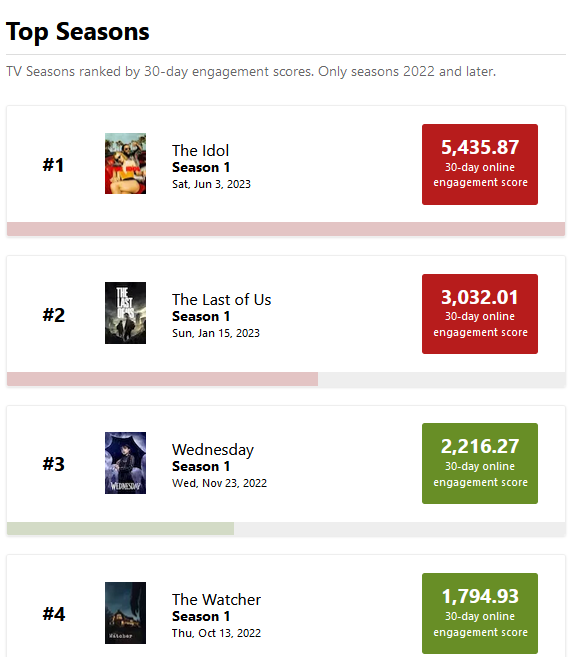The width and height of the screenshot is (574, 657).
Task: Select the 1,794.93 engagement score badge
Action: pos(480,613)
